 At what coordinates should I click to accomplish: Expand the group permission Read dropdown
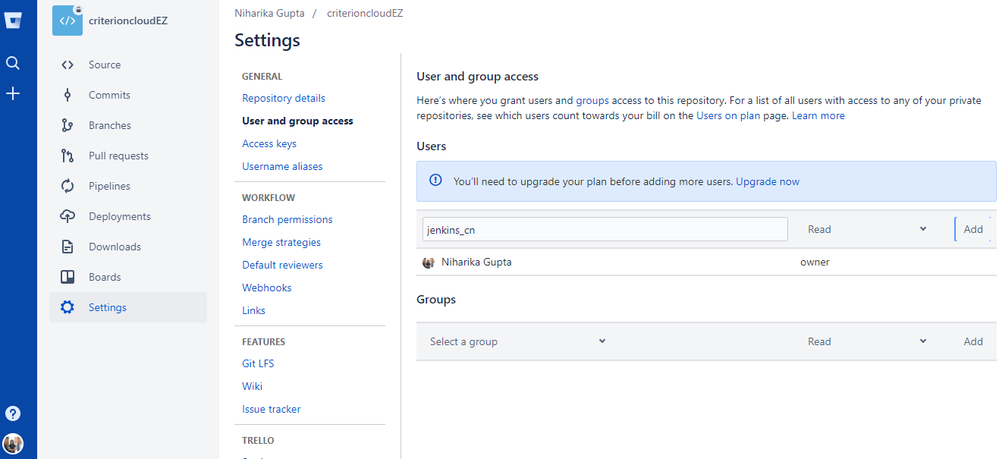[866, 341]
